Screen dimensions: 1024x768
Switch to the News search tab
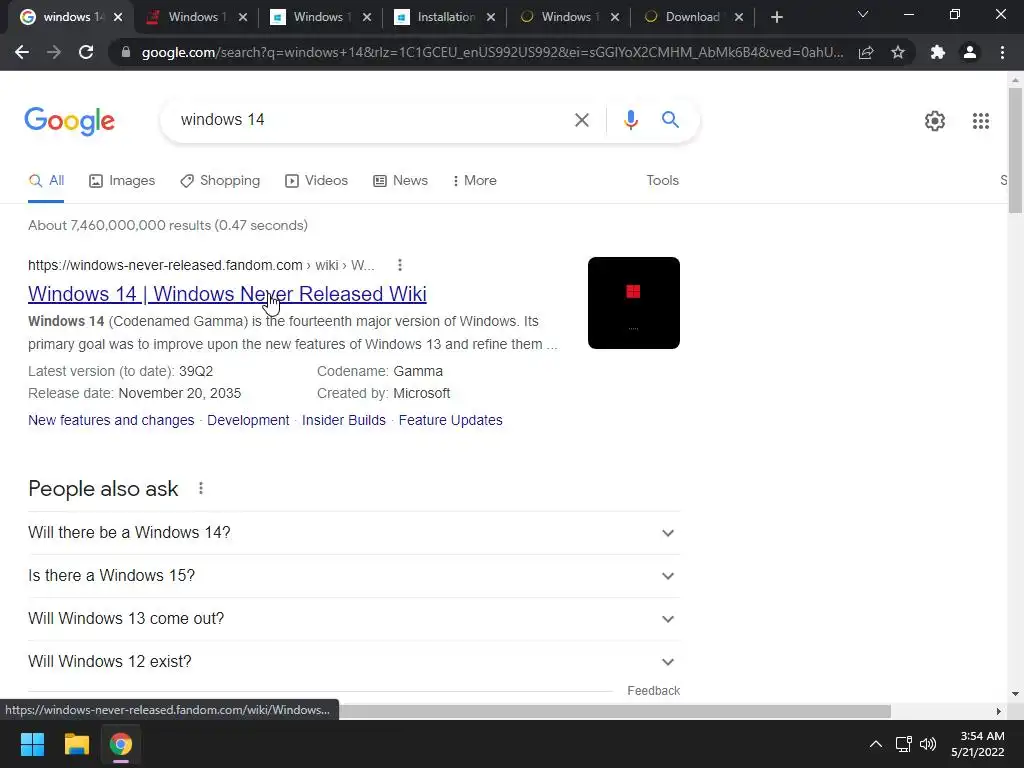pyautogui.click(x=400, y=180)
